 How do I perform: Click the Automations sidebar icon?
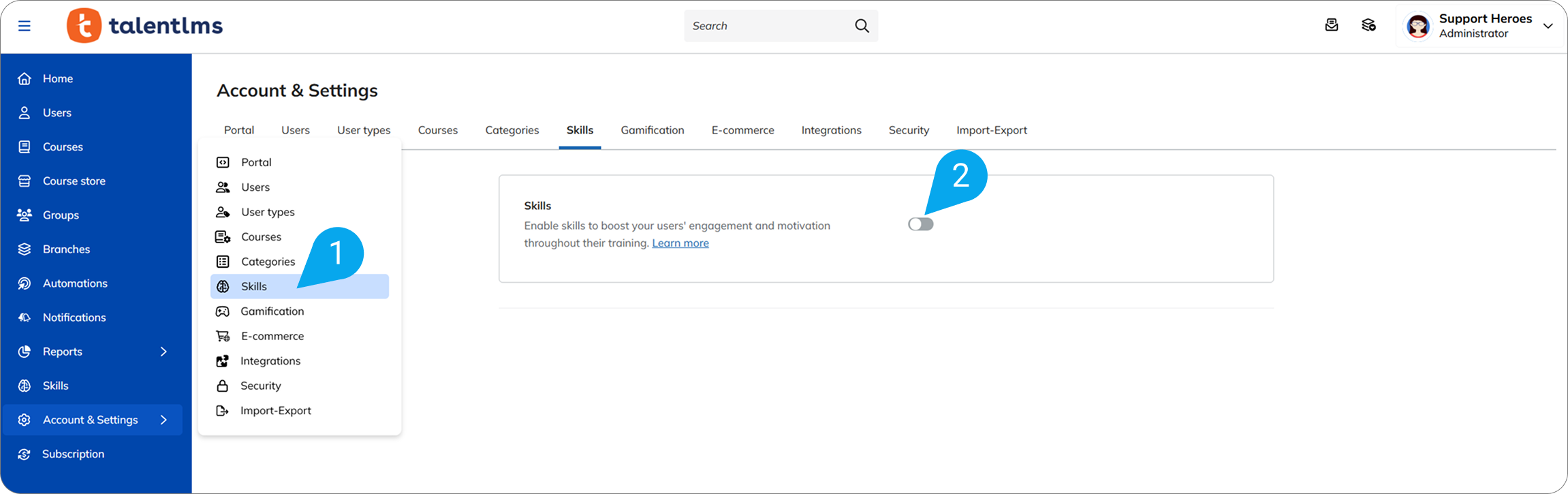coord(25,283)
